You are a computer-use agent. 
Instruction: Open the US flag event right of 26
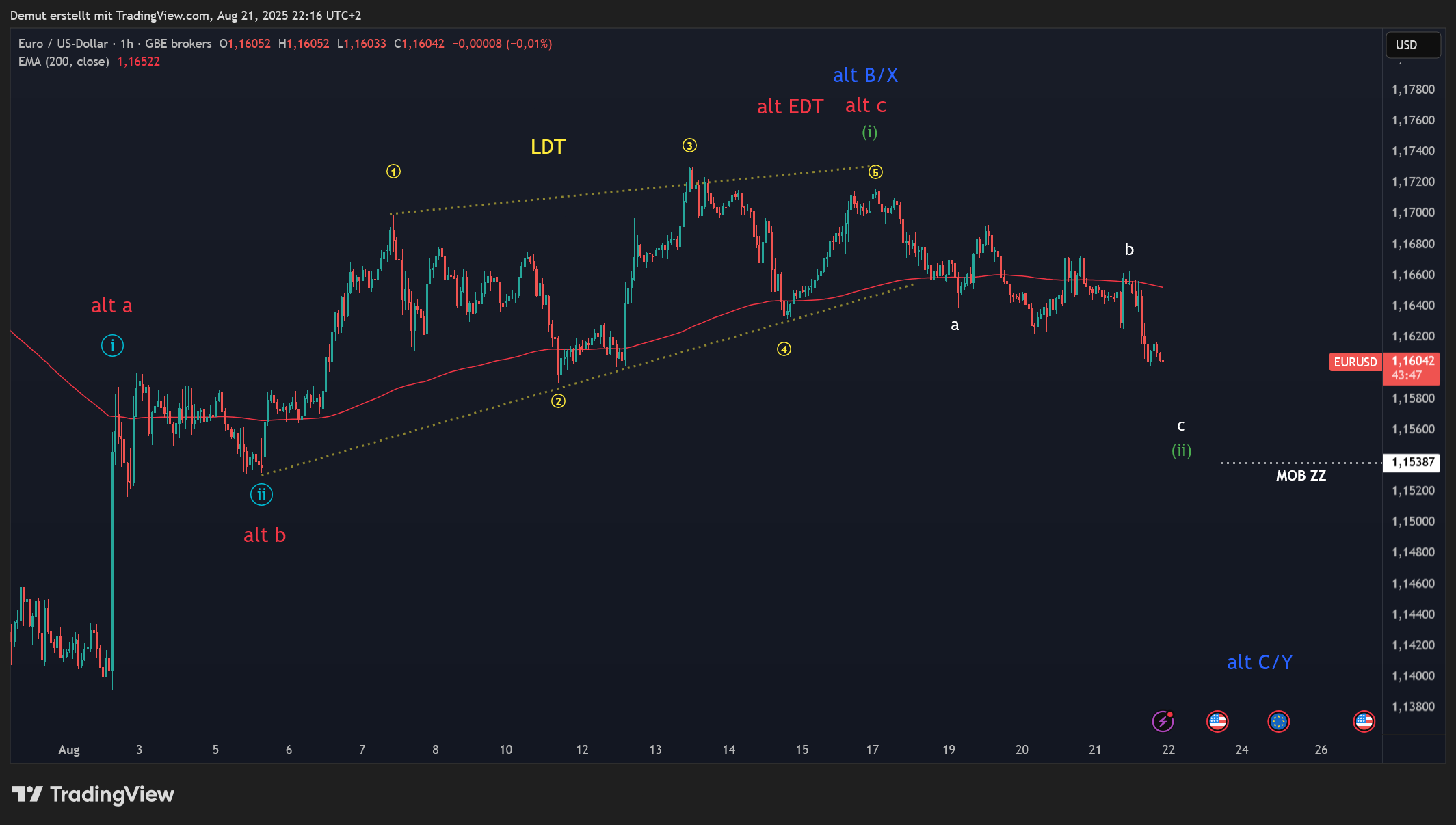click(1364, 721)
